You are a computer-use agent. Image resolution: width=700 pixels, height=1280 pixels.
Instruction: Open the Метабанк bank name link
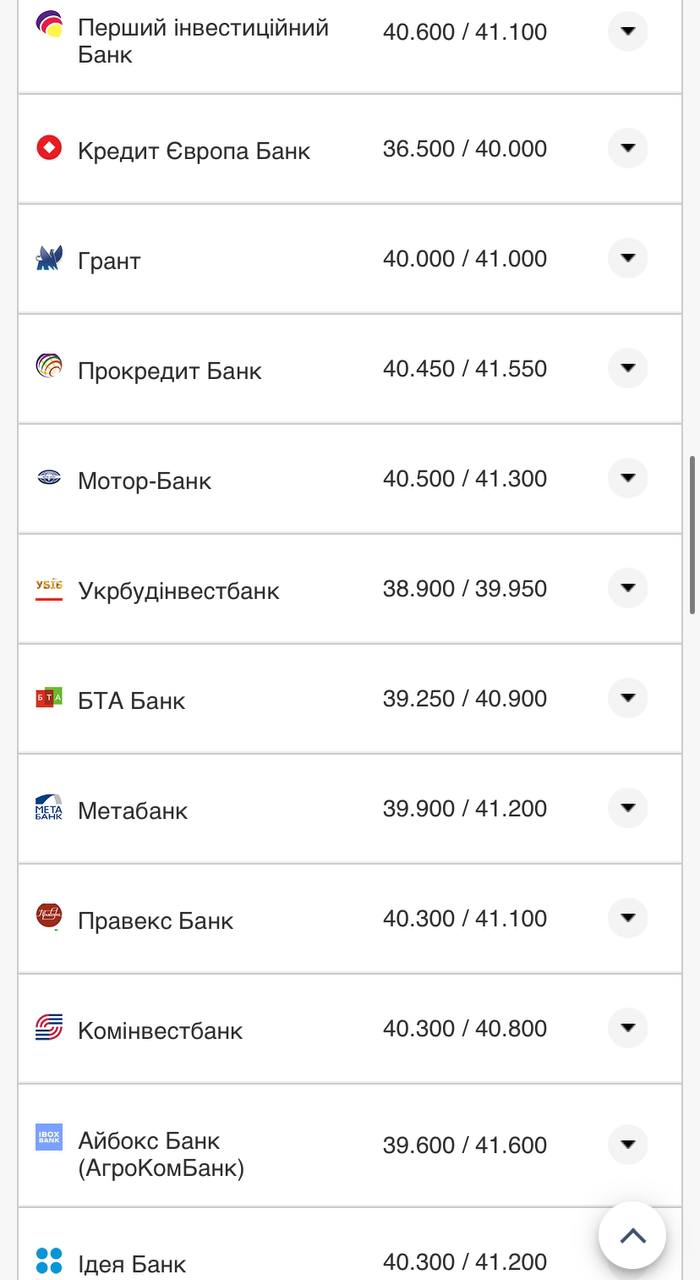click(x=133, y=811)
